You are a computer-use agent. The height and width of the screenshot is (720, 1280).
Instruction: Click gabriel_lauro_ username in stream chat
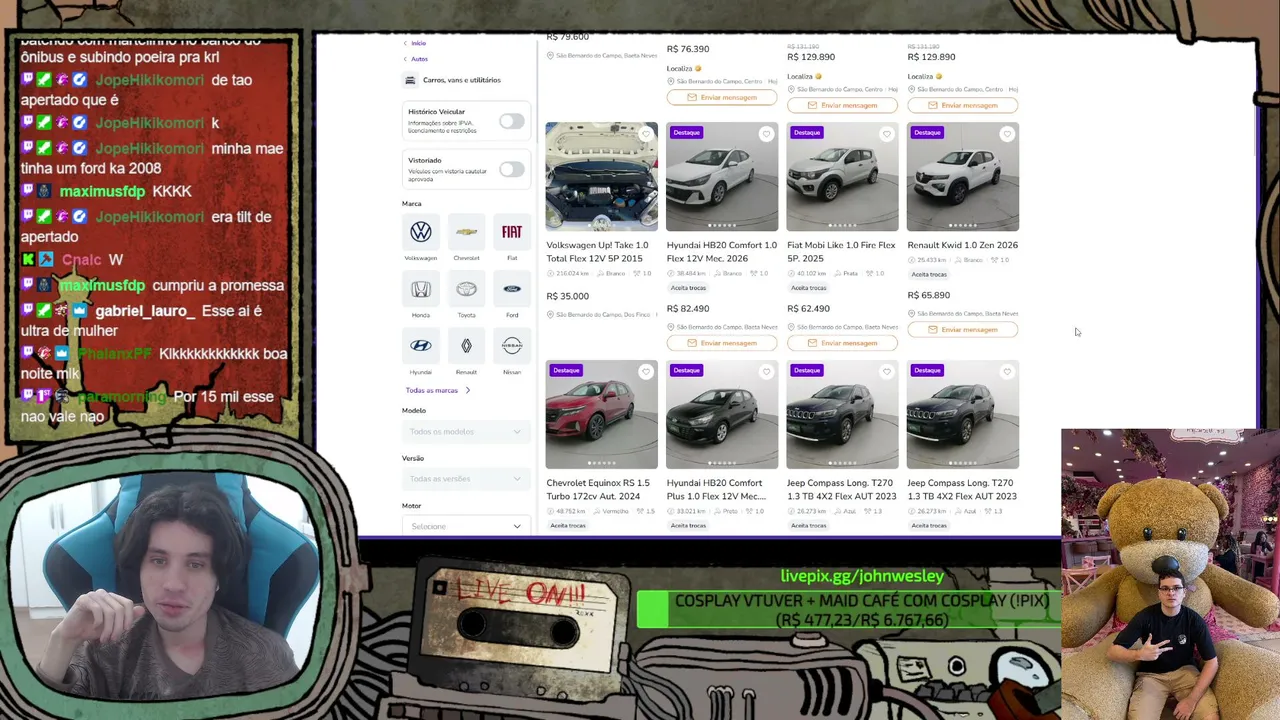(145, 311)
